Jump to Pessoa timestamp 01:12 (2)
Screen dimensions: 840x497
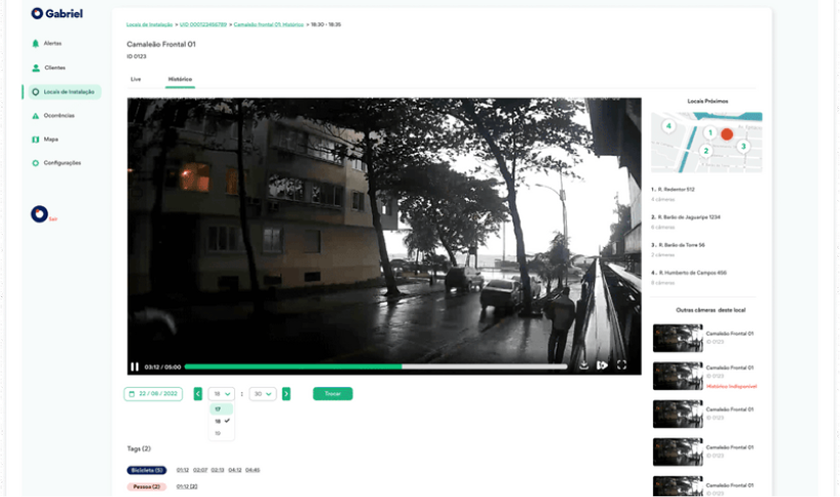tap(187, 487)
